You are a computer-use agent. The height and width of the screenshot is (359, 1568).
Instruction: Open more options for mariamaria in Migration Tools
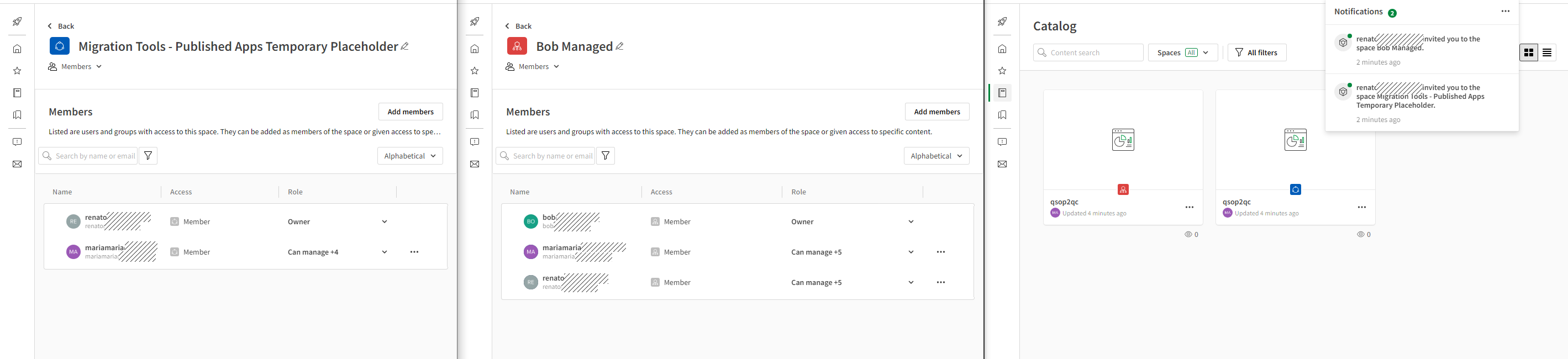point(414,252)
